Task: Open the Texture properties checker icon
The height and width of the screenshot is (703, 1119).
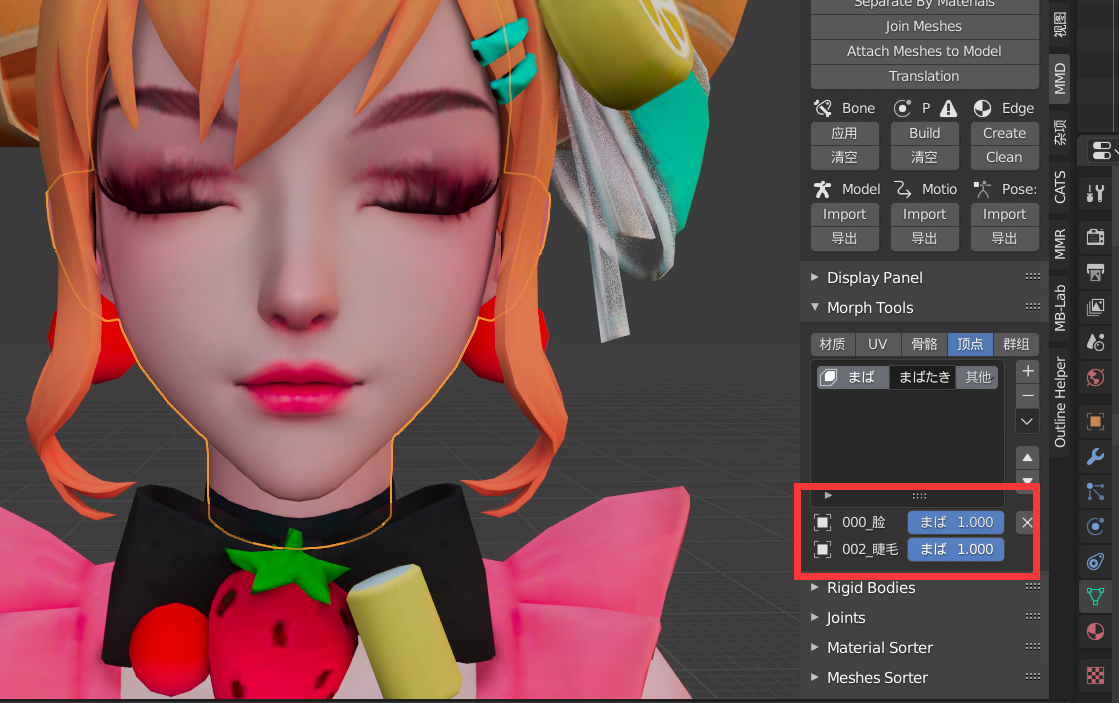Action: point(1095,674)
